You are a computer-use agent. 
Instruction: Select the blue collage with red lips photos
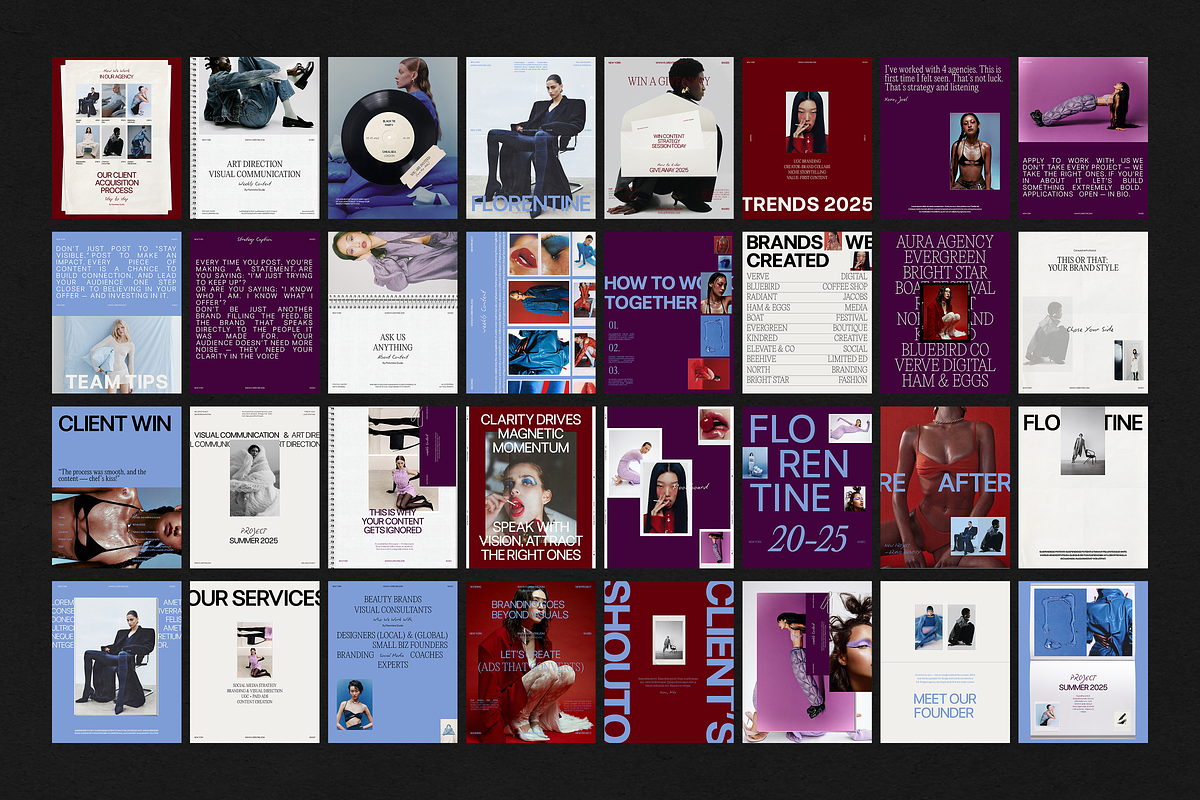click(531, 313)
